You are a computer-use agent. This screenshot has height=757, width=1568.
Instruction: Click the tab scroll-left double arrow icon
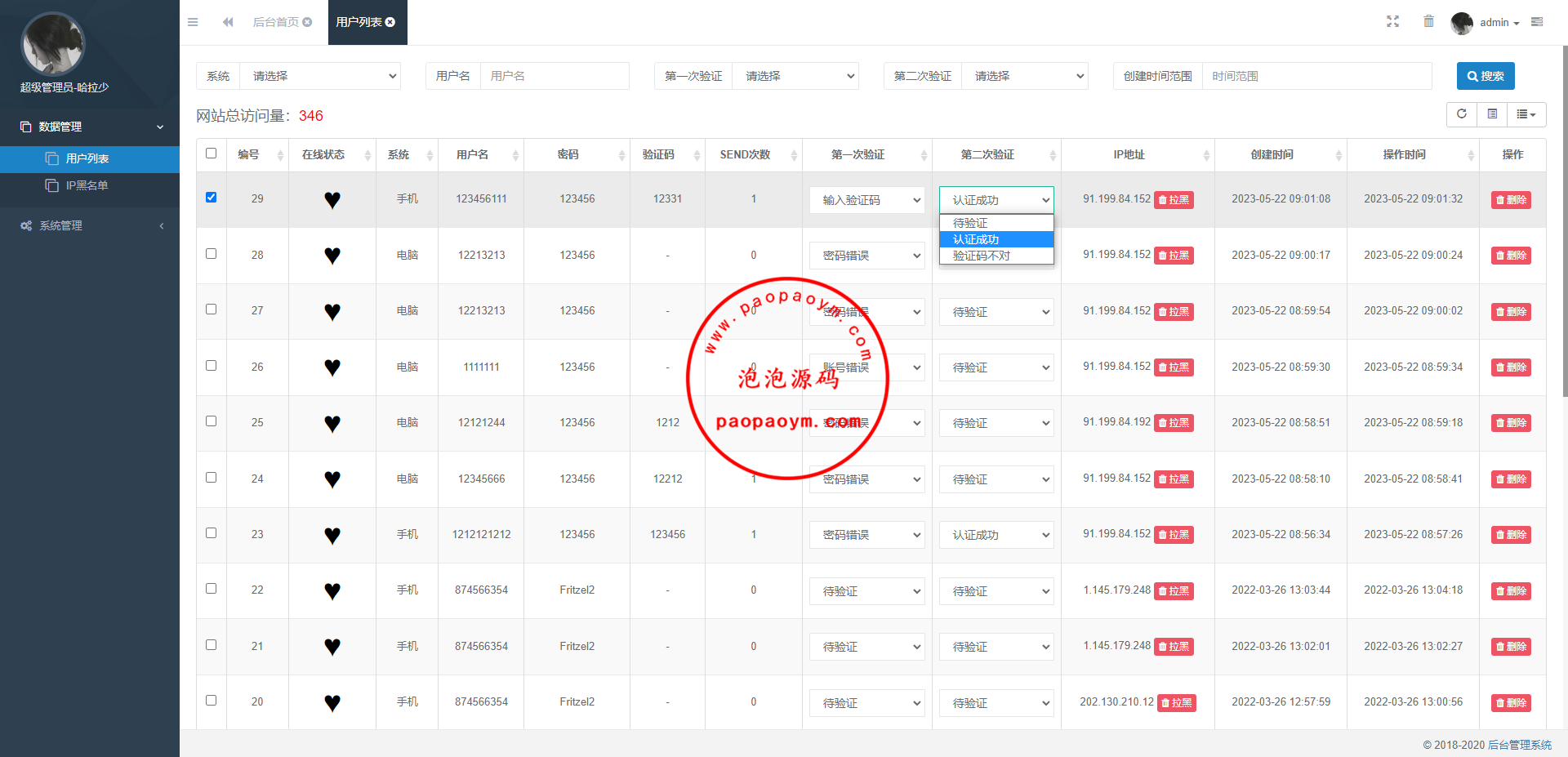coord(228,22)
